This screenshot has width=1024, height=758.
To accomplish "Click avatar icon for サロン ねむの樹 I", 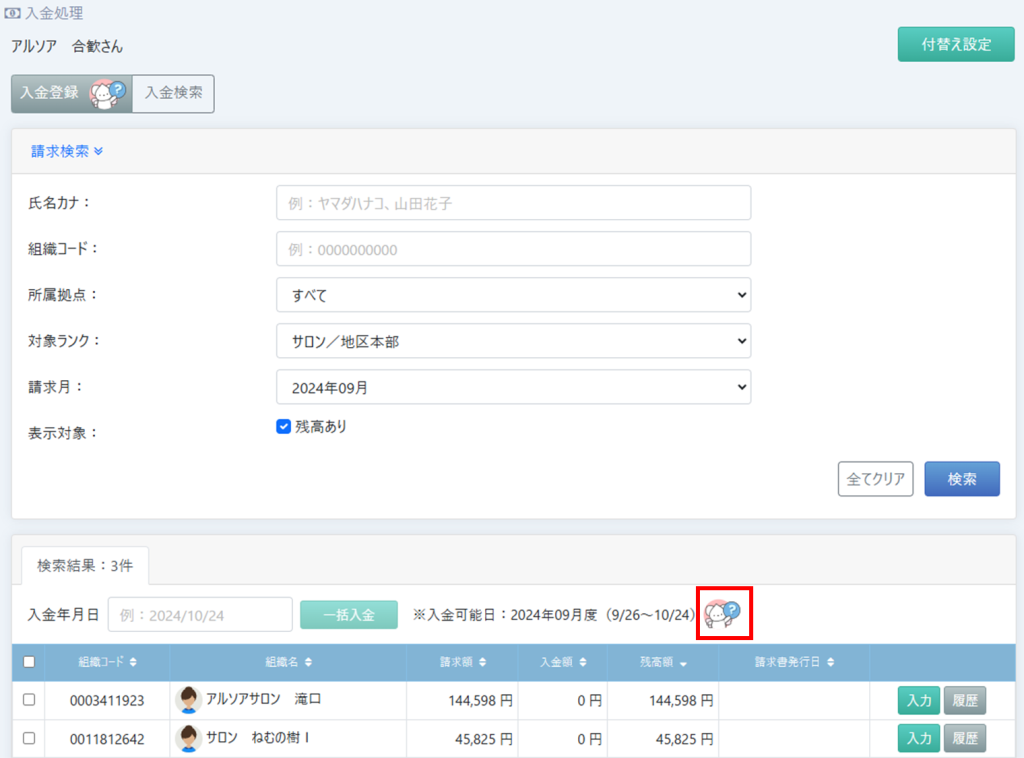I will tap(188, 739).
